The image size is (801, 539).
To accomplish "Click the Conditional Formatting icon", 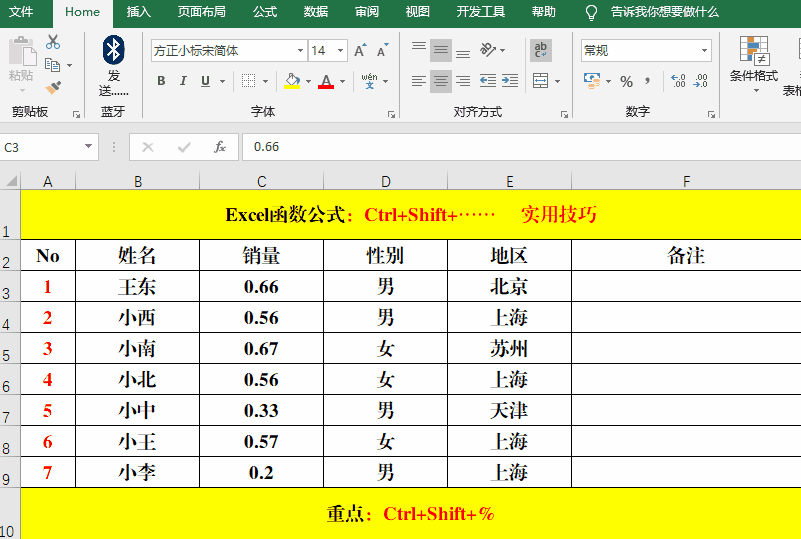I will (x=754, y=50).
